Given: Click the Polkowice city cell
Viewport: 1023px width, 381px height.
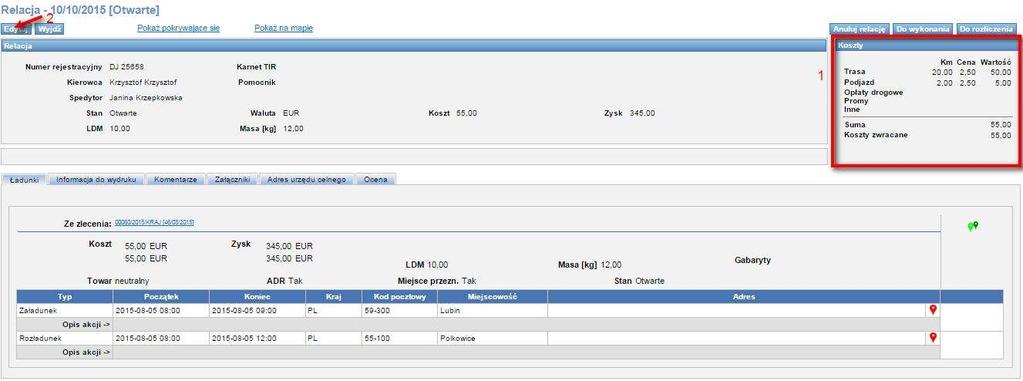Looking at the screenshot, I should click(x=493, y=338).
